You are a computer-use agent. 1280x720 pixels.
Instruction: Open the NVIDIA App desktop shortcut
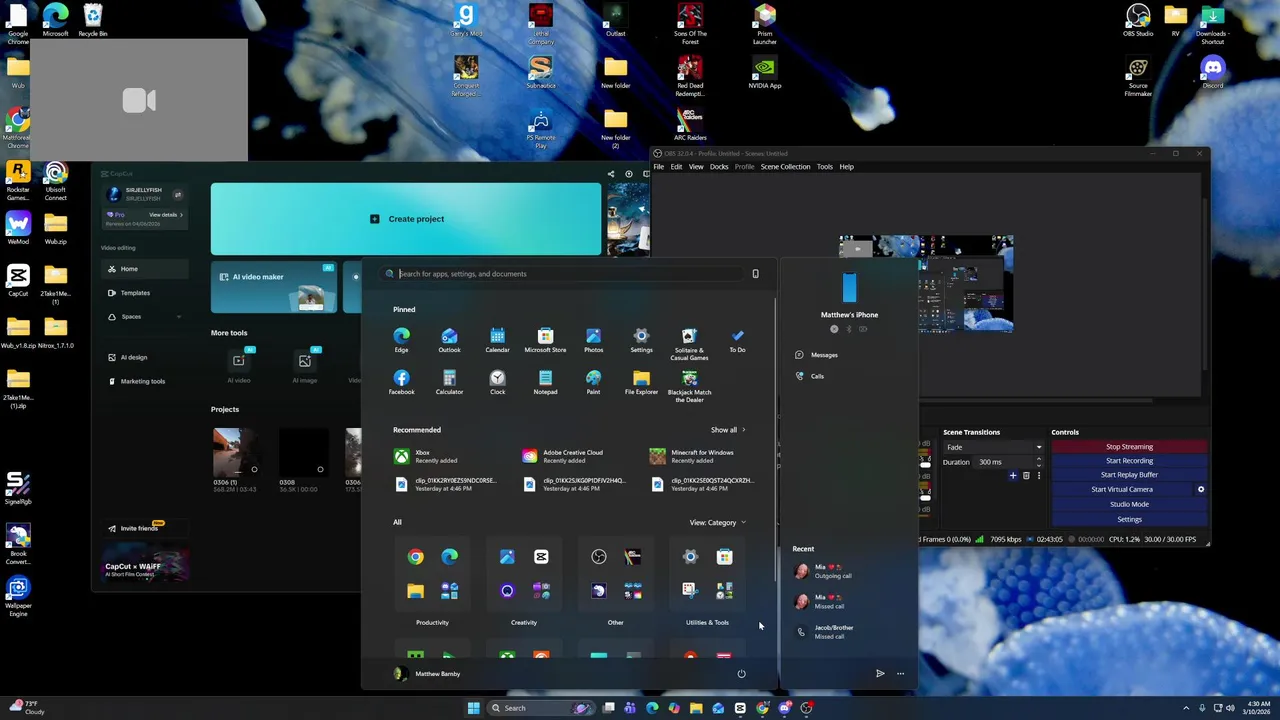765,73
